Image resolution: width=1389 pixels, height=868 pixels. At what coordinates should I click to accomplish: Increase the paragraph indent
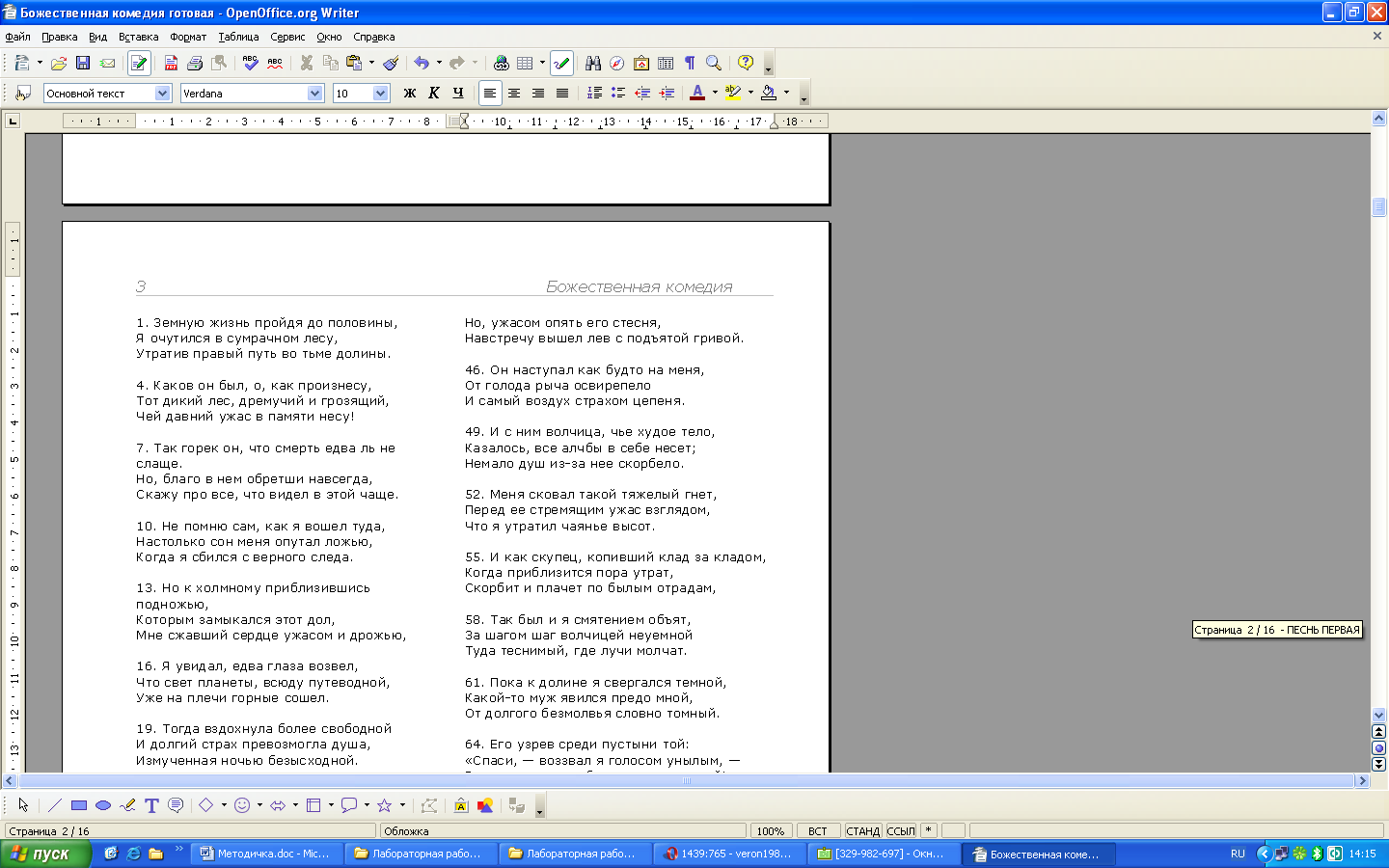click(667, 94)
